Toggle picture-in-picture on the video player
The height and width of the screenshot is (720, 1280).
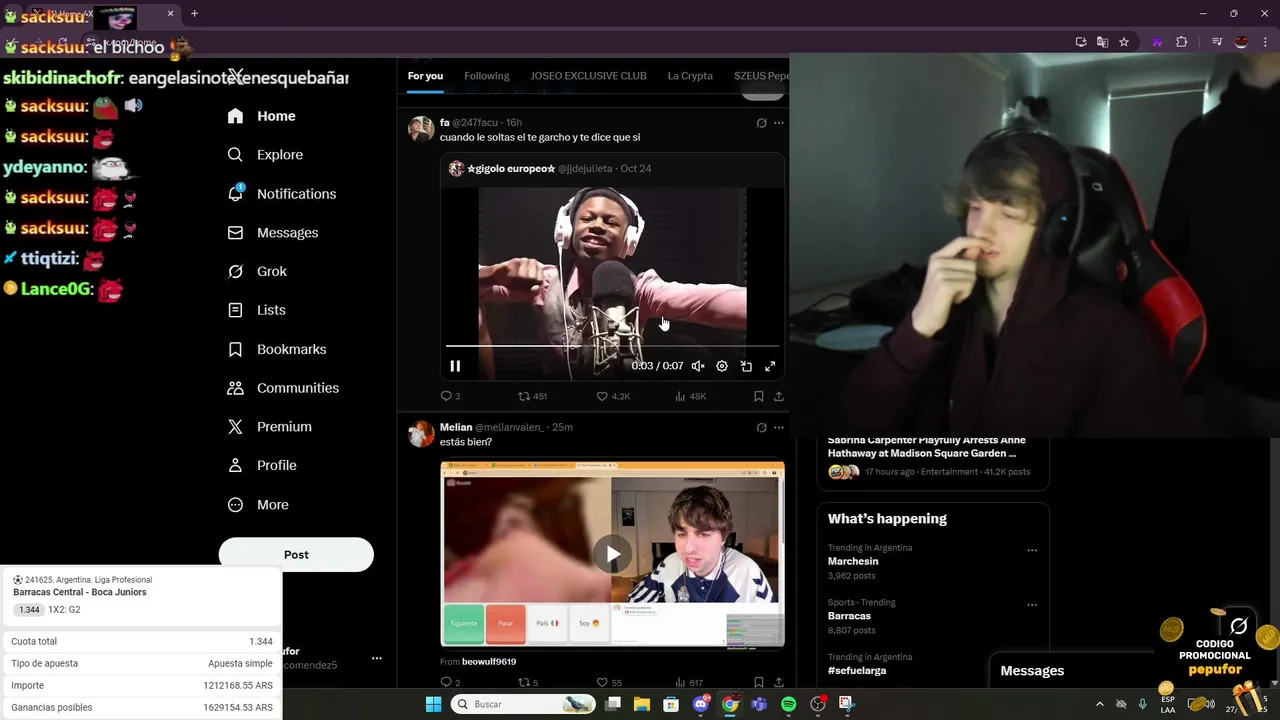pyautogui.click(x=746, y=366)
